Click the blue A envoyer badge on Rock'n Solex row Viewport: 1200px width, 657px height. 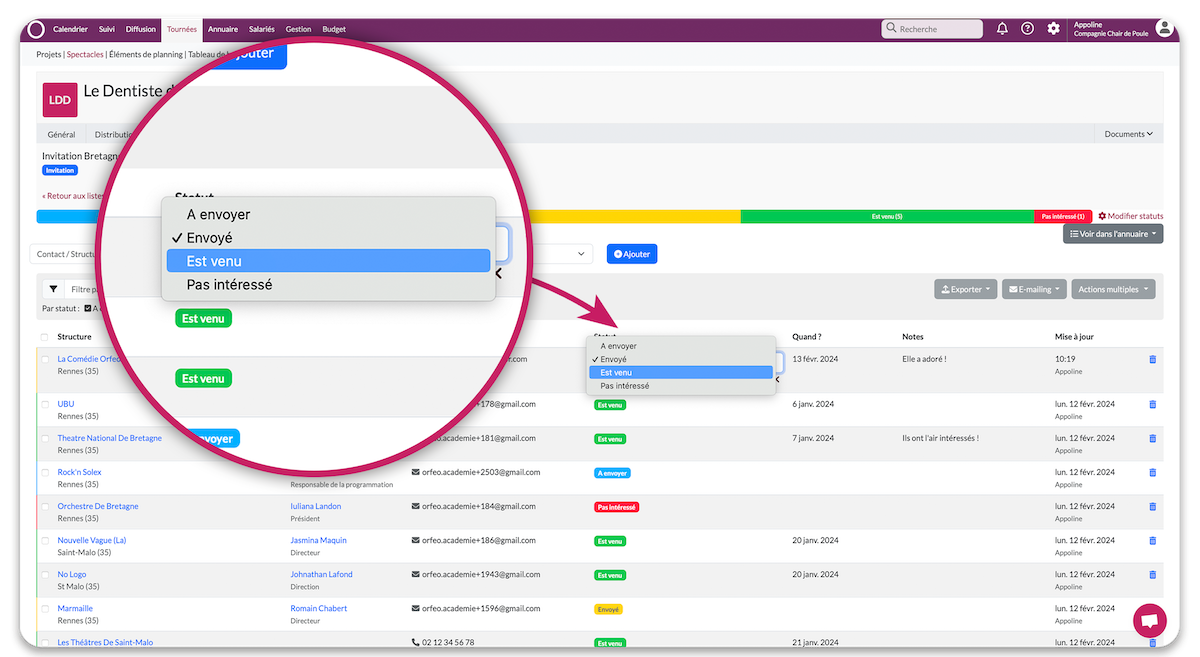(612, 473)
